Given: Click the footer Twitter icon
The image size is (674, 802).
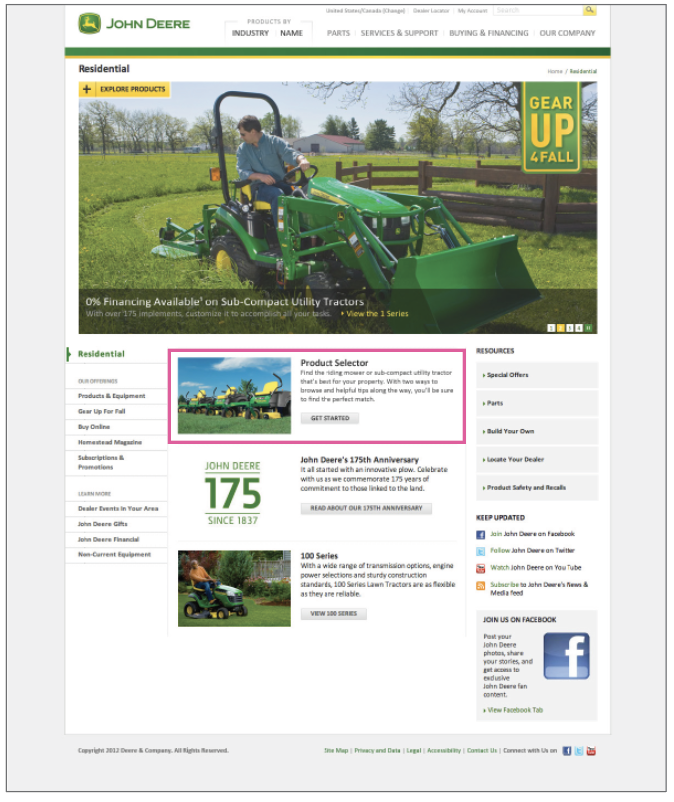Looking at the screenshot, I should click(x=579, y=751).
